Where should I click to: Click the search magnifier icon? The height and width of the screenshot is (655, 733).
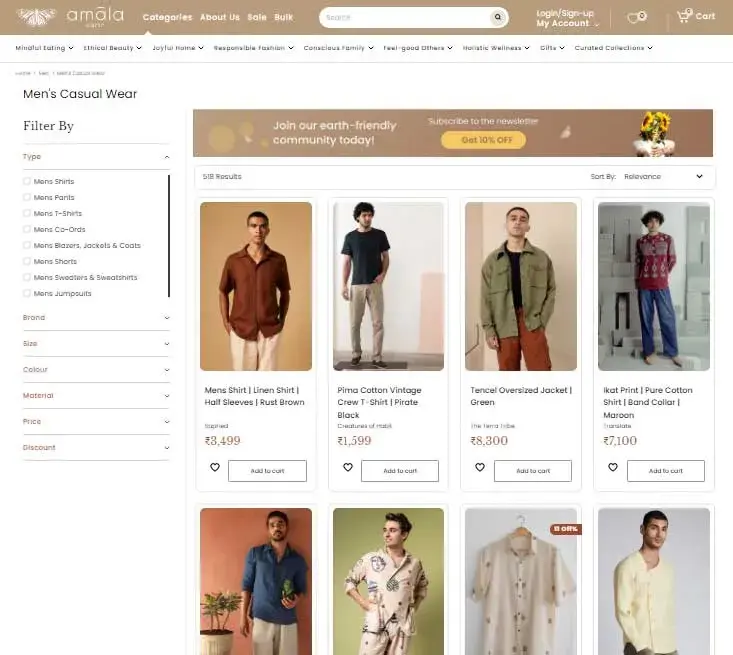tap(497, 17)
